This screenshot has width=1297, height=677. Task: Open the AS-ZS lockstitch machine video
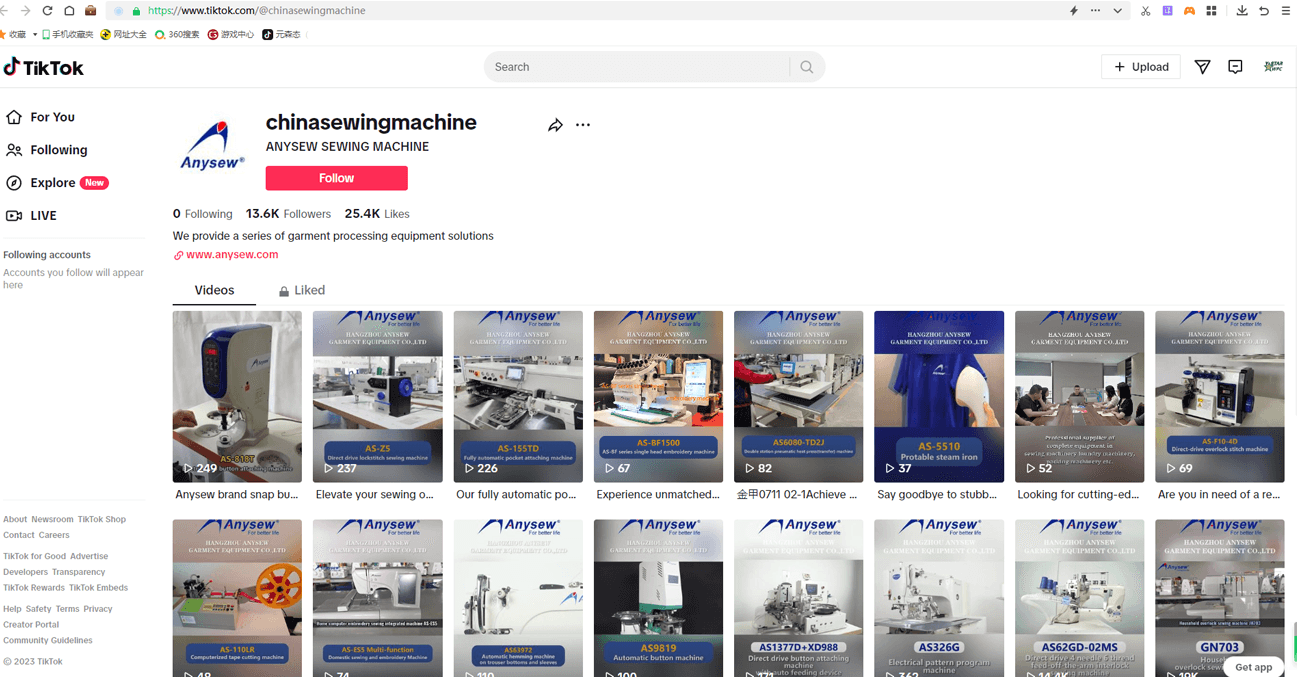point(377,397)
